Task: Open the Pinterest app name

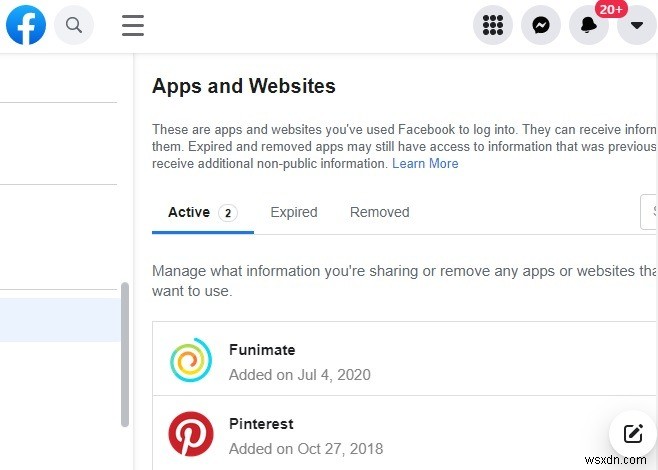Action: pyautogui.click(x=261, y=424)
